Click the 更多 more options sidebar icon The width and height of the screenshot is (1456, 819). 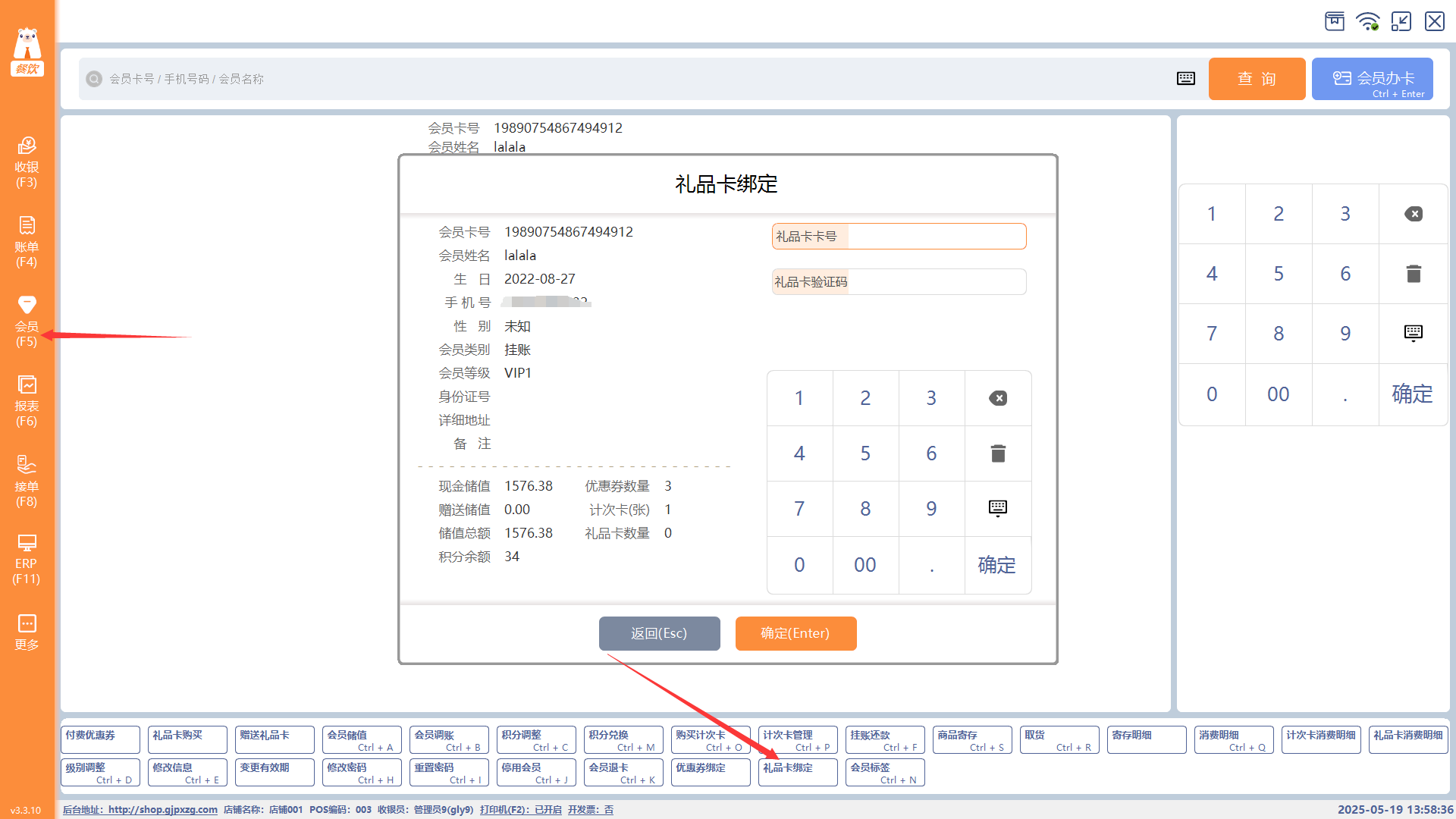27,632
